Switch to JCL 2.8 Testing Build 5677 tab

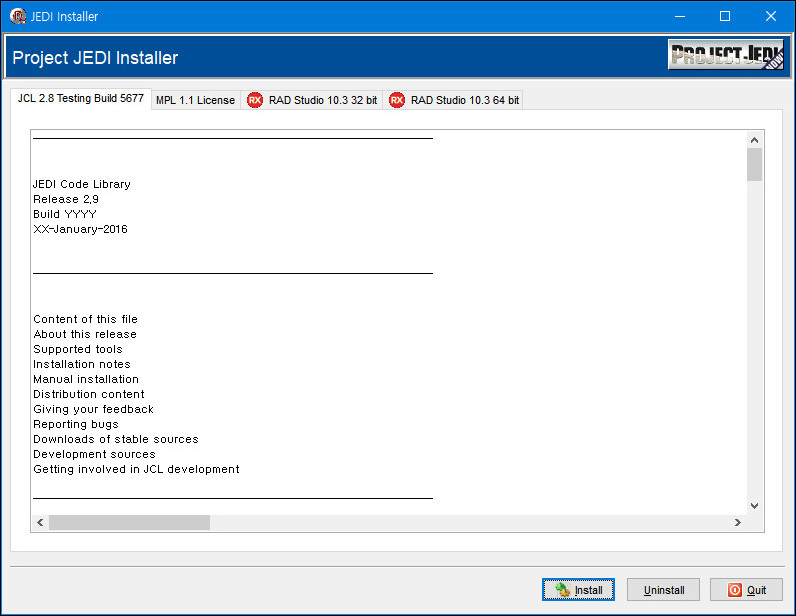tap(81, 98)
